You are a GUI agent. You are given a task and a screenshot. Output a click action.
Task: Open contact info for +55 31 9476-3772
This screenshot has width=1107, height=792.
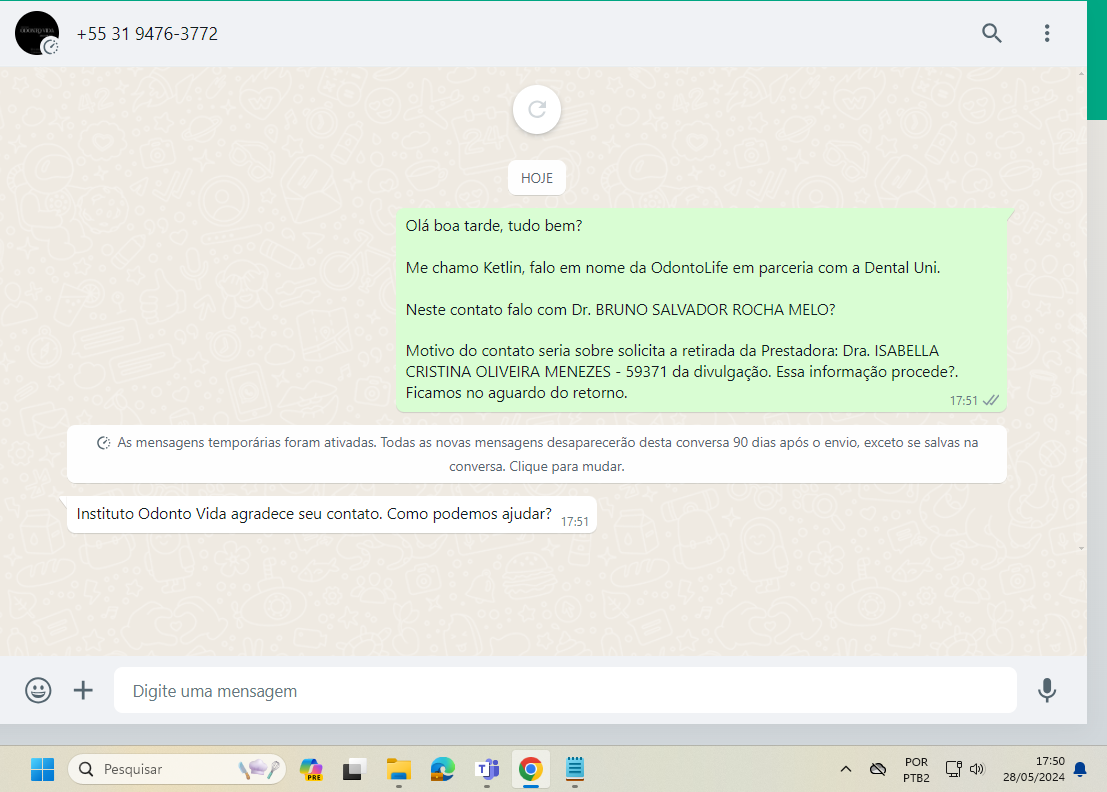147,34
